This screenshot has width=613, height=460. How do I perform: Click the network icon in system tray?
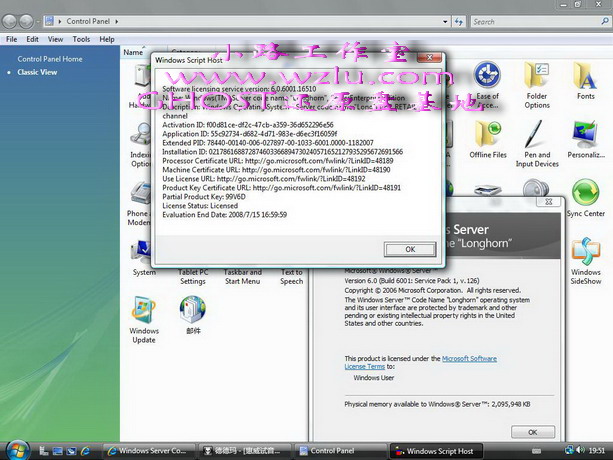569,450
